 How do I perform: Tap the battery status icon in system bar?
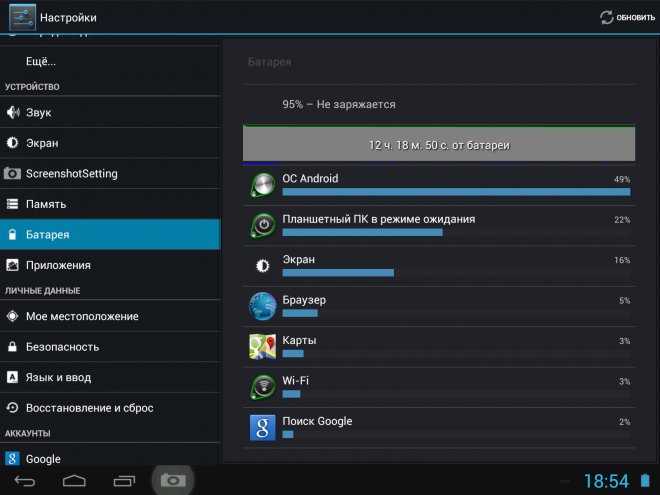[x=645, y=480]
